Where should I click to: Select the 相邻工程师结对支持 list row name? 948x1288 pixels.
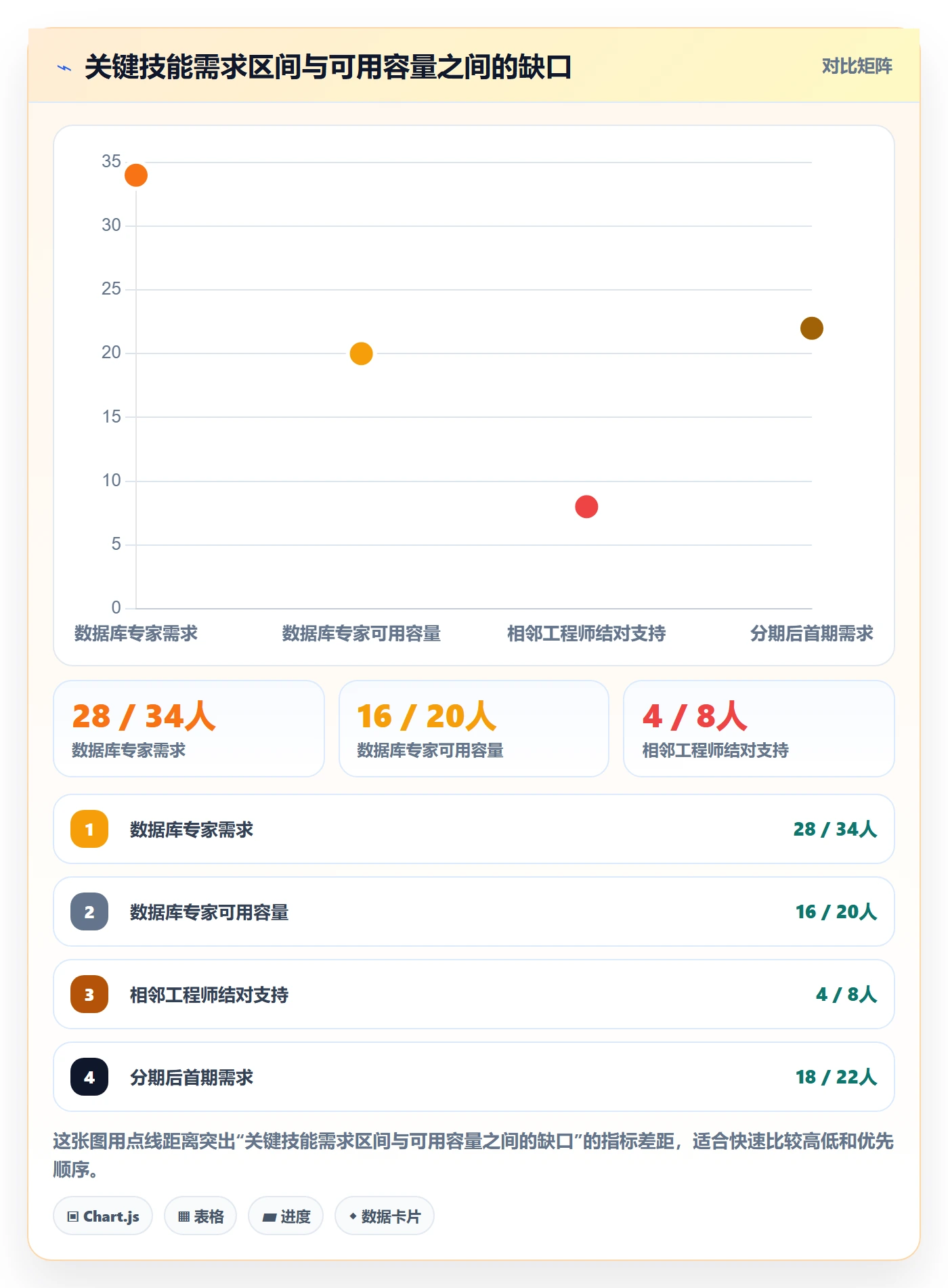coord(209,995)
